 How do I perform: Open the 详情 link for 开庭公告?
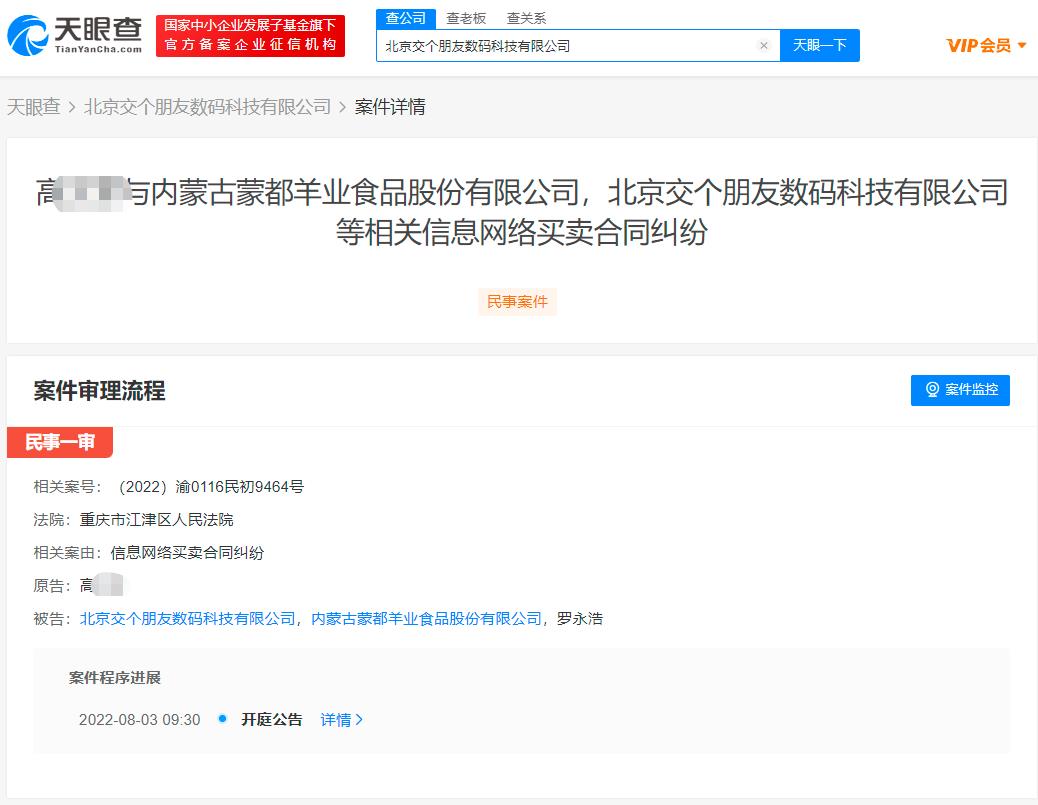[x=342, y=720]
